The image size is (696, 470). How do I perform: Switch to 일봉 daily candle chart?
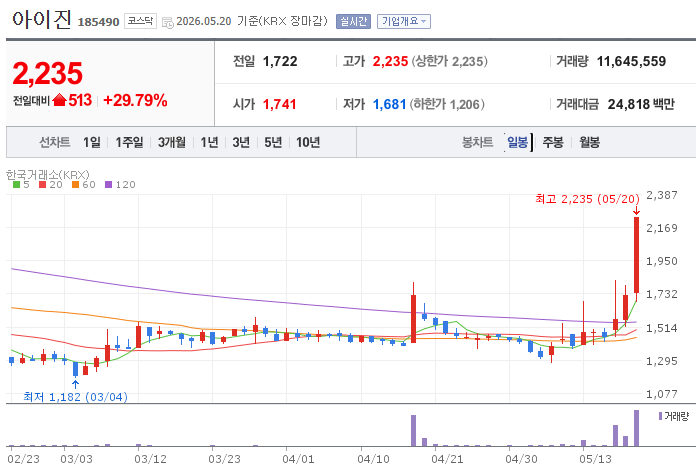click(x=518, y=142)
